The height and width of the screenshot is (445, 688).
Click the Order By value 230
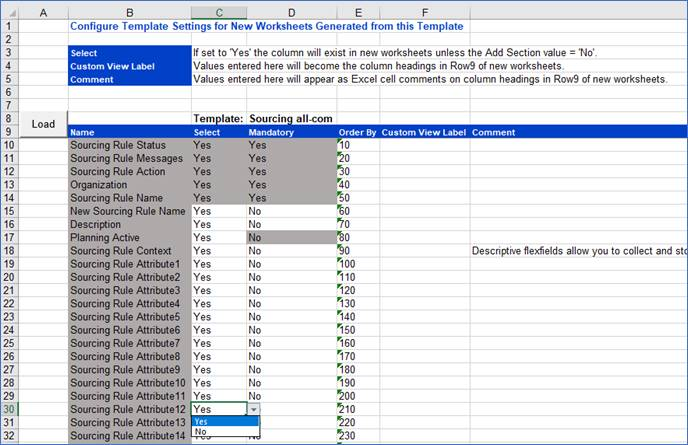(358, 436)
